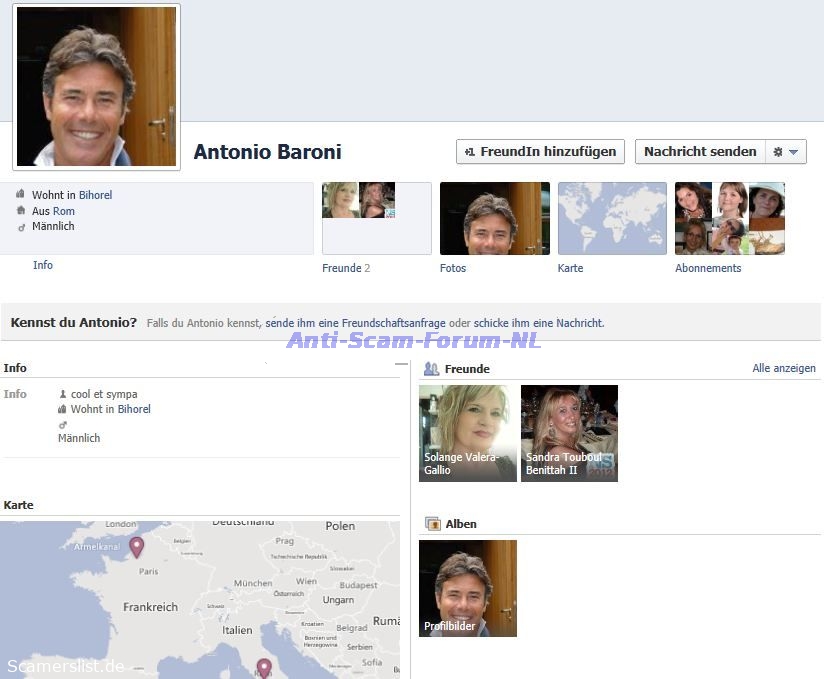Click the map pin in Italy
The image size is (824, 679).
point(264,667)
